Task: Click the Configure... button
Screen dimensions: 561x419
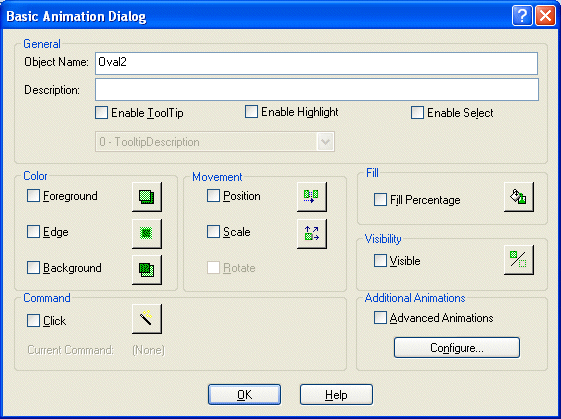Action: click(x=457, y=347)
